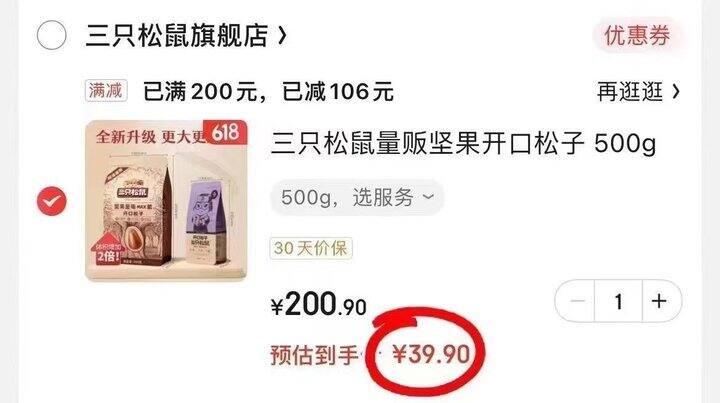Click the circled ¥39.90 estimated price
720x403 pixels.
pos(431,354)
